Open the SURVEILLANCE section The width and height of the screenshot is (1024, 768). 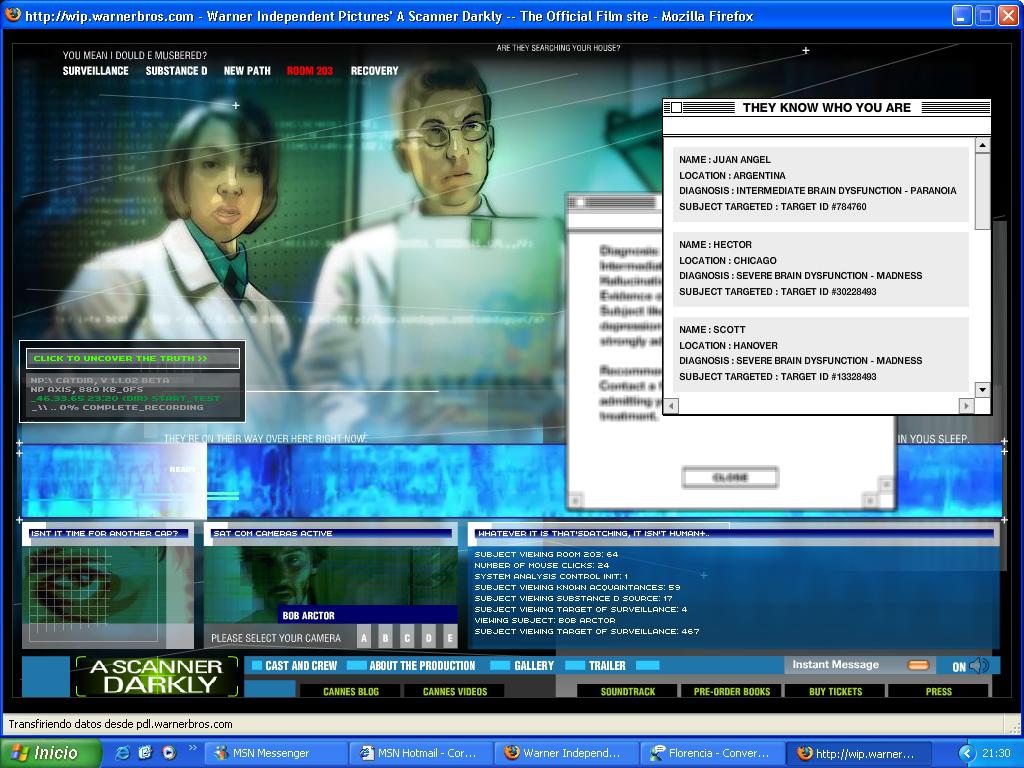(x=95, y=71)
